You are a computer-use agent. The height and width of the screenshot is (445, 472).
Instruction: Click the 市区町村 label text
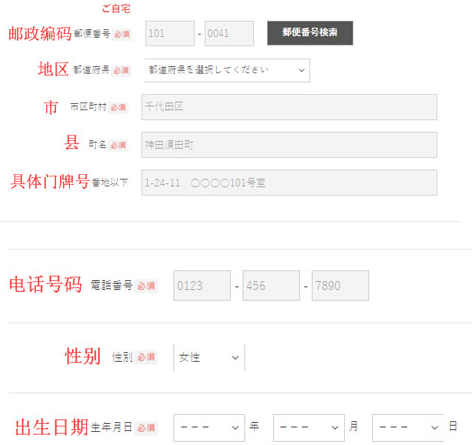[88, 107]
